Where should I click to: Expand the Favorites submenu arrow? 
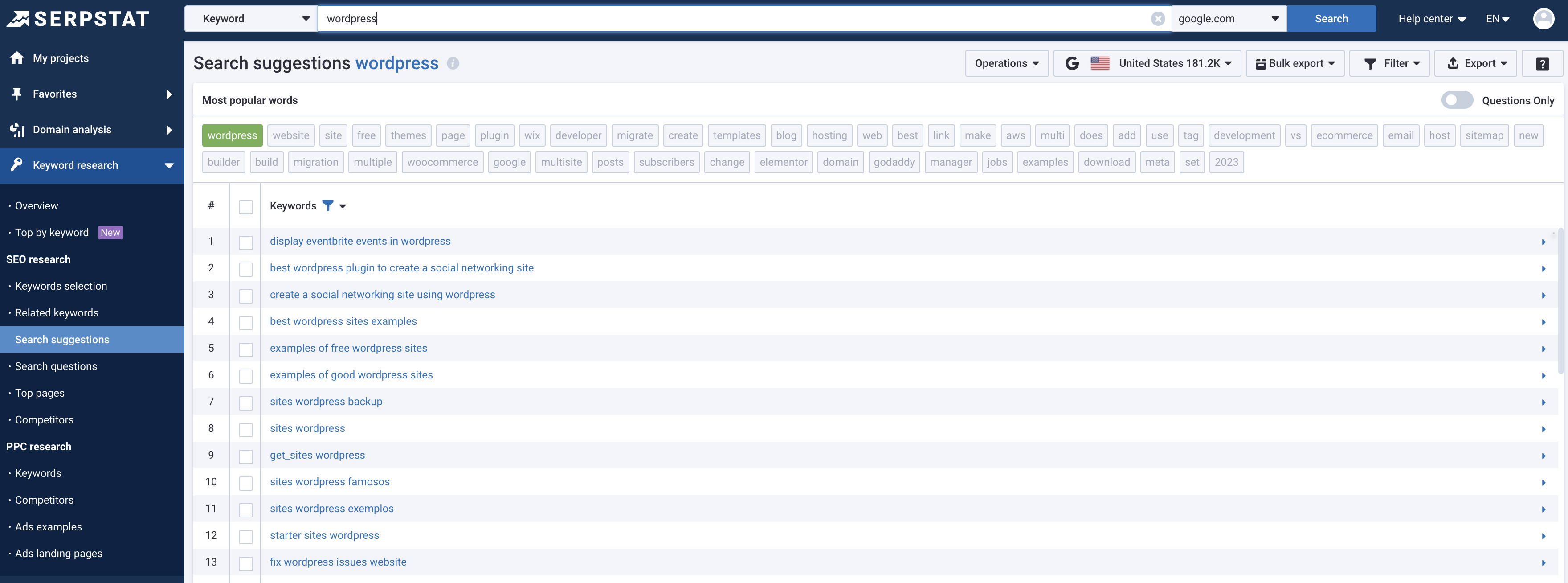click(x=169, y=94)
